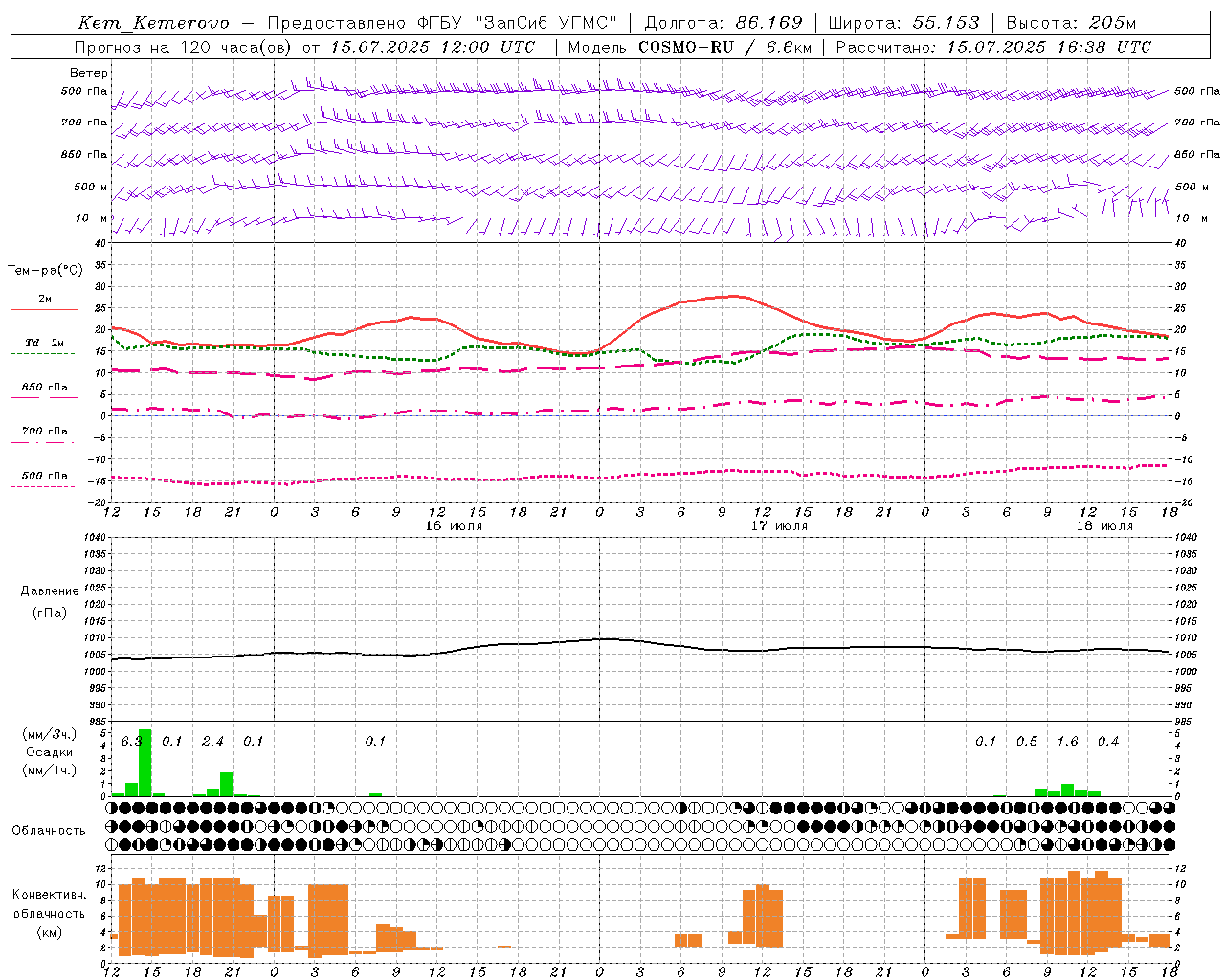The height and width of the screenshot is (980, 1225).
Task: Click the 17 июля date label
Action: point(778,526)
